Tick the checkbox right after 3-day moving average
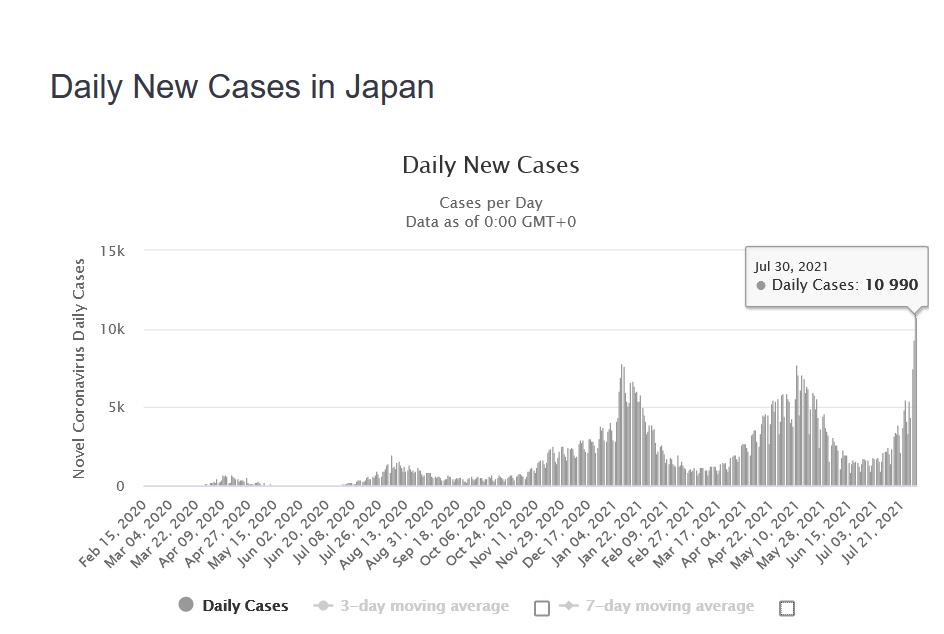This screenshot has width=944, height=634. tap(542, 607)
